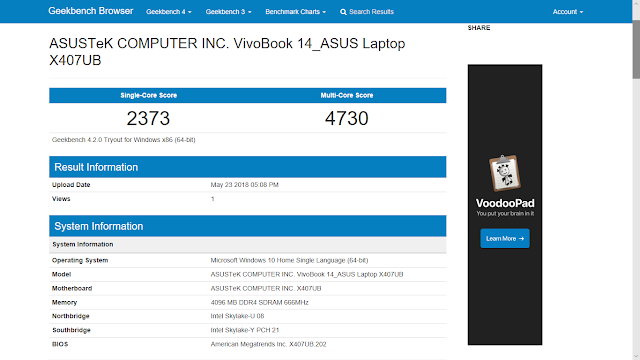Click the gray System Information subheader row

(x=248, y=244)
